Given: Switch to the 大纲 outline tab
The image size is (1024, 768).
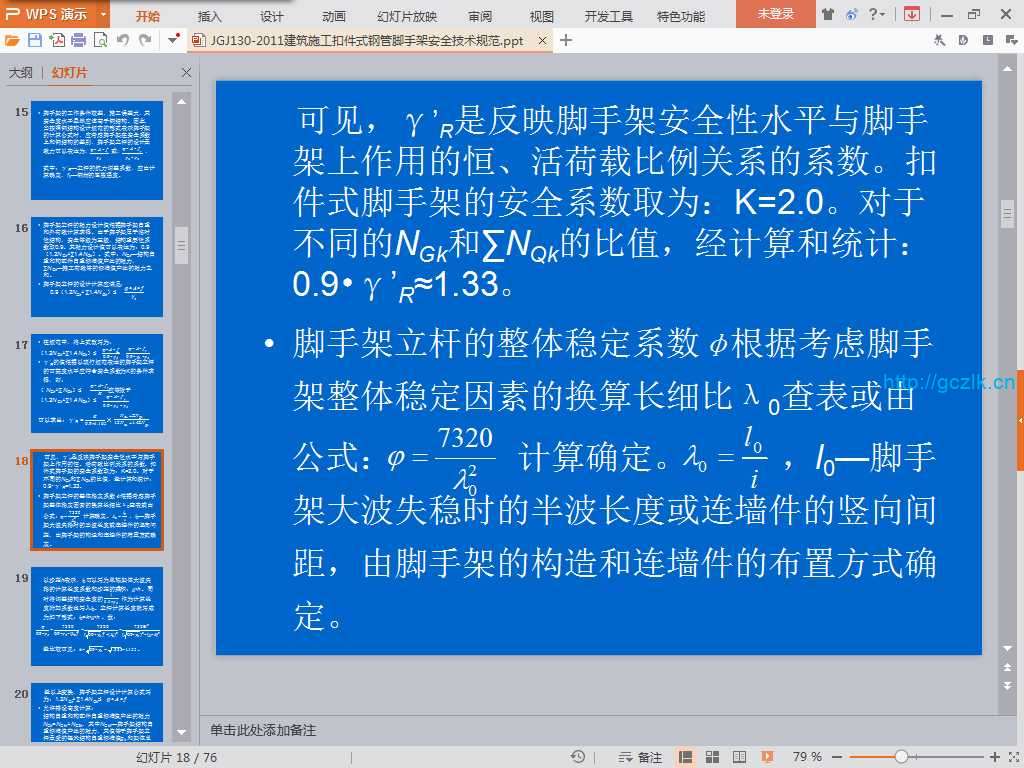Looking at the screenshot, I should click(x=21, y=73).
